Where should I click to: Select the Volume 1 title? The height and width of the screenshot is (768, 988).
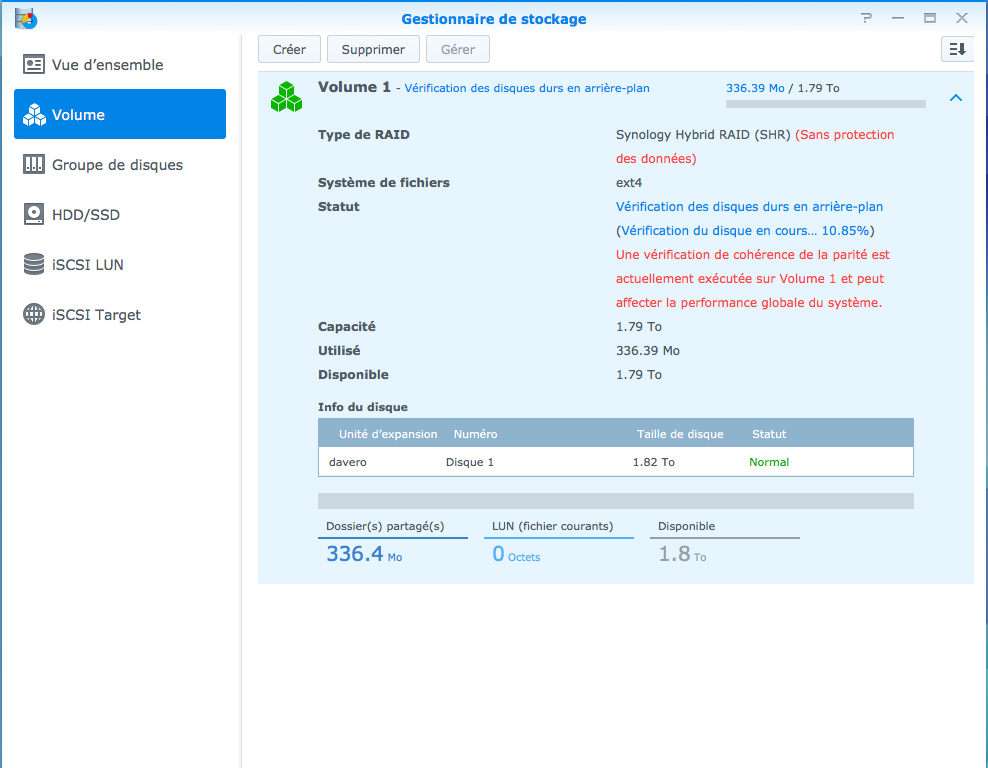click(354, 87)
